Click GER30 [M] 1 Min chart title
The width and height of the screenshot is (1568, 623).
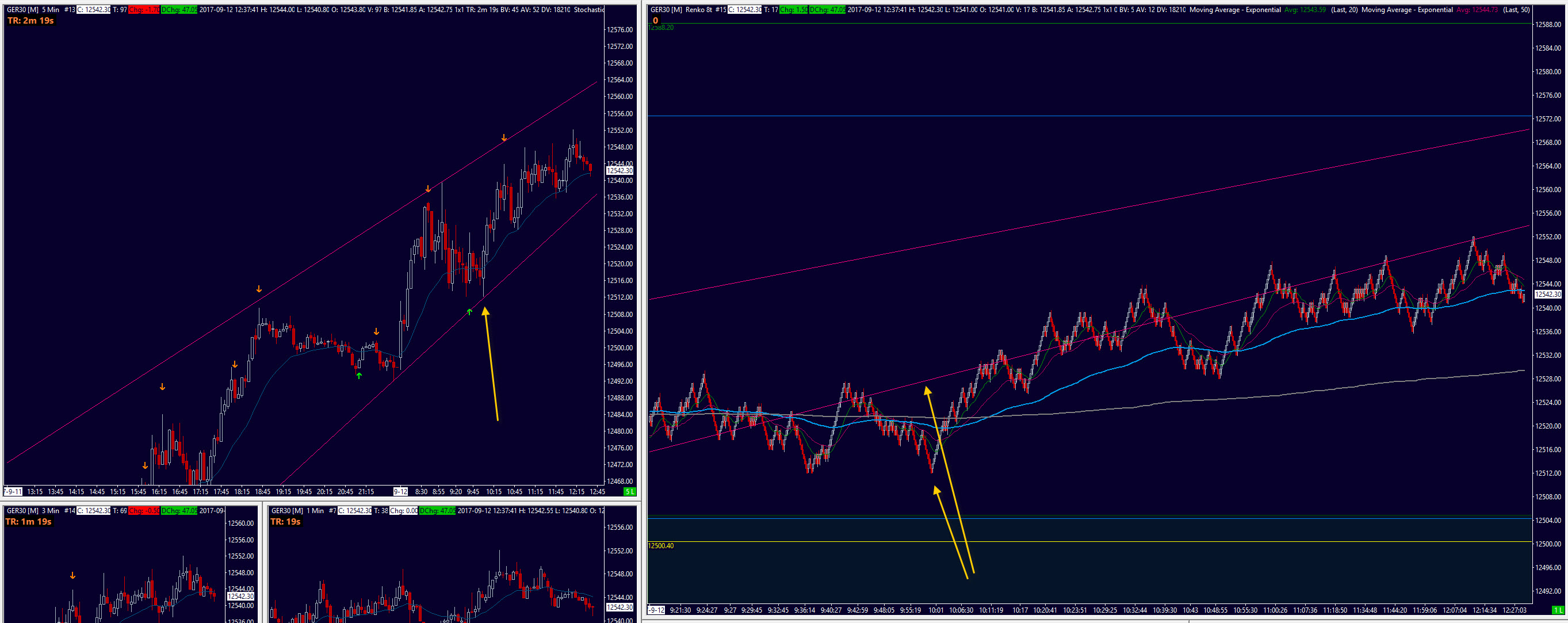point(297,510)
